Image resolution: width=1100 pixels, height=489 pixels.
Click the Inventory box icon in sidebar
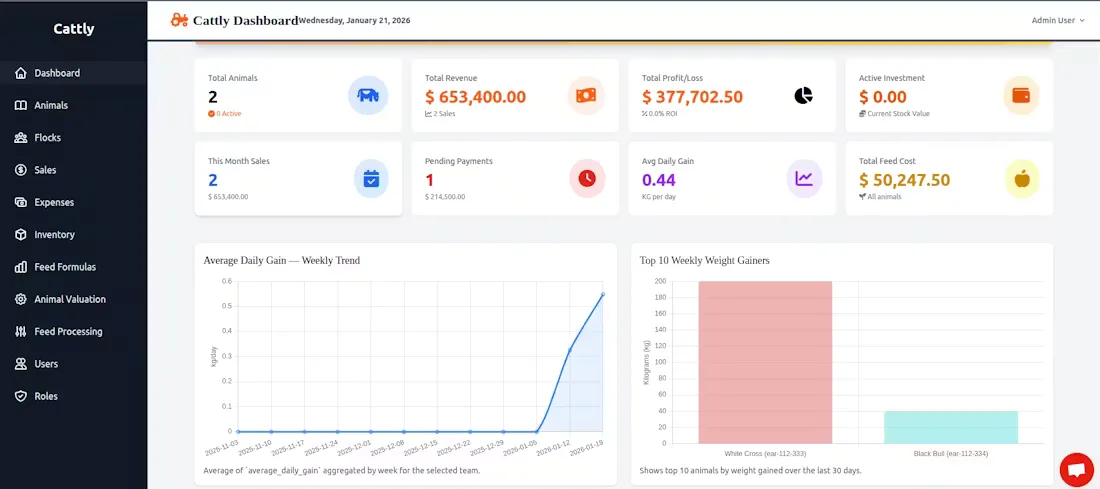(x=21, y=234)
